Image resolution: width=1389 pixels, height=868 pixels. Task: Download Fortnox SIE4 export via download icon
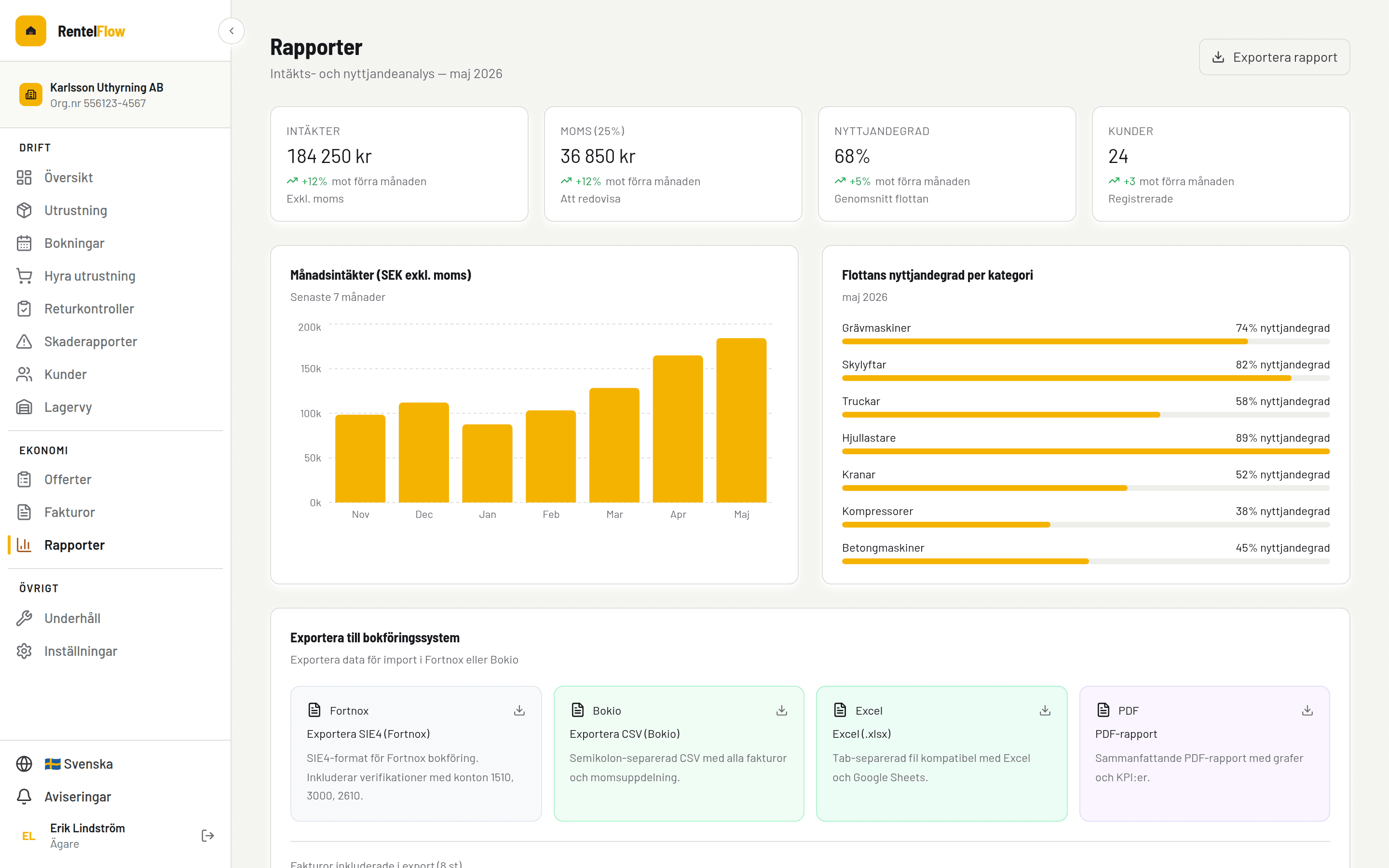click(519, 710)
